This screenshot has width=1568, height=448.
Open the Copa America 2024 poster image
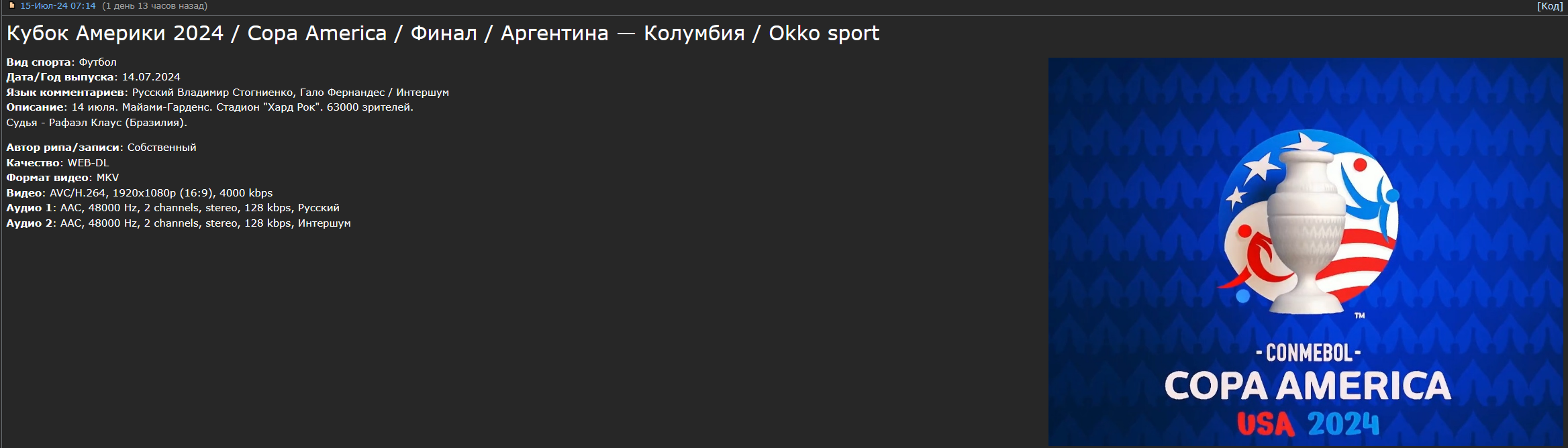(1306, 251)
